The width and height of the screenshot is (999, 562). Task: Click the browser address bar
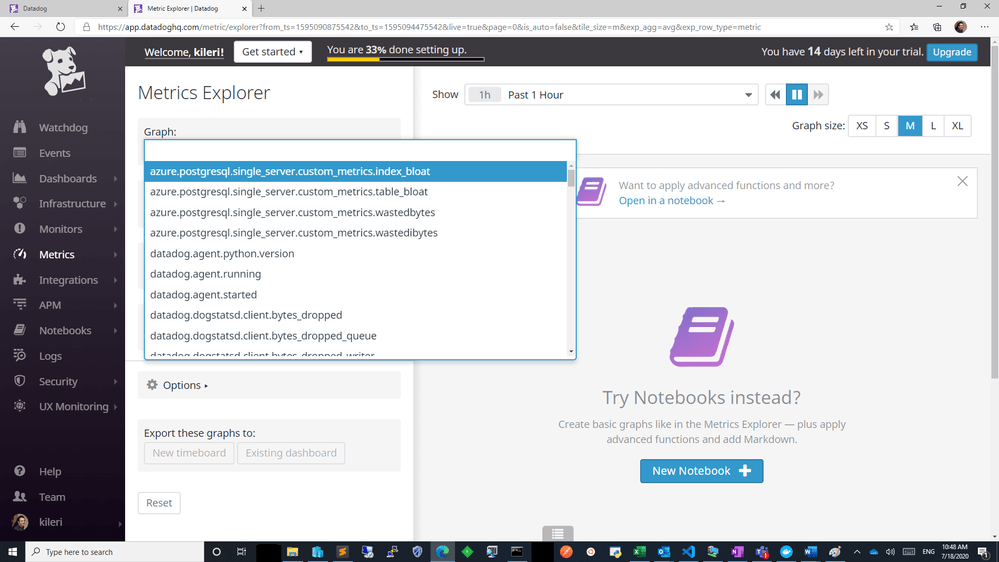(x=484, y=27)
